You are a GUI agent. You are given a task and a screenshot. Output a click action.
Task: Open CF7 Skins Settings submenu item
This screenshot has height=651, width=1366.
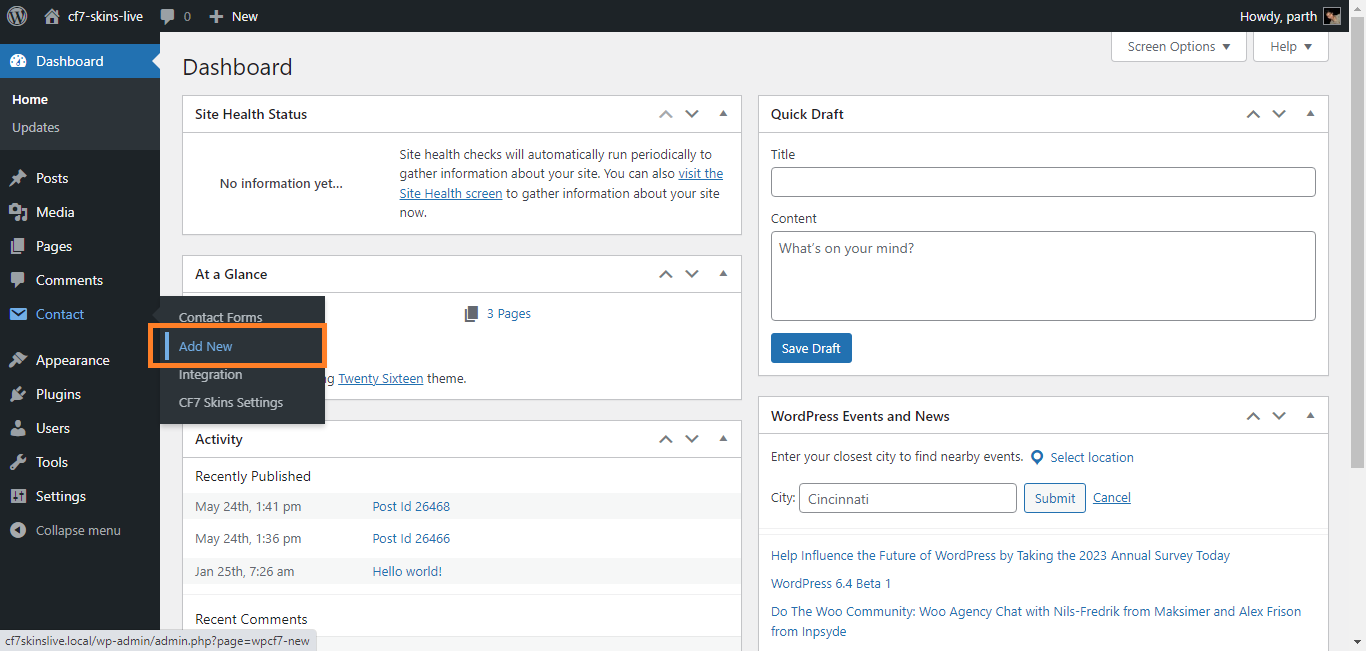click(x=231, y=402)
